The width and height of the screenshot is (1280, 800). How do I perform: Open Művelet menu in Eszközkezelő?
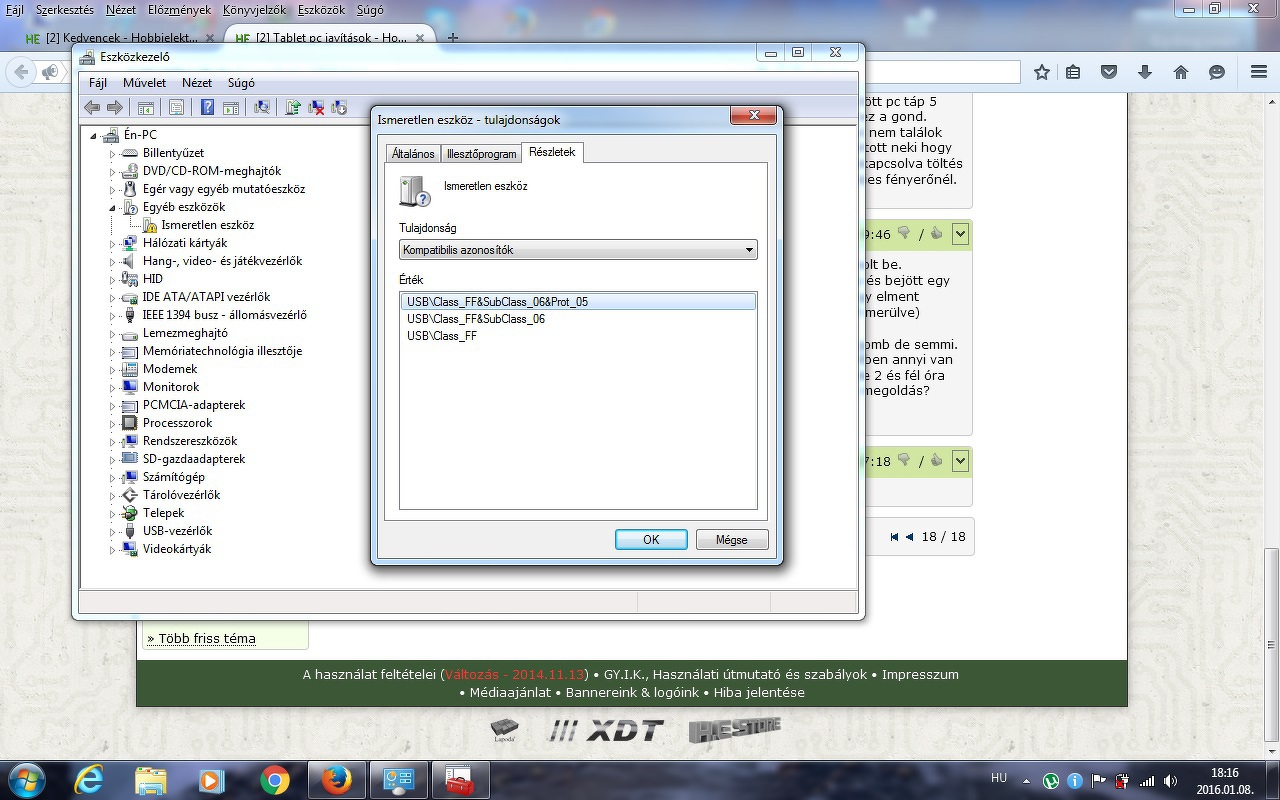pos(144,83)
